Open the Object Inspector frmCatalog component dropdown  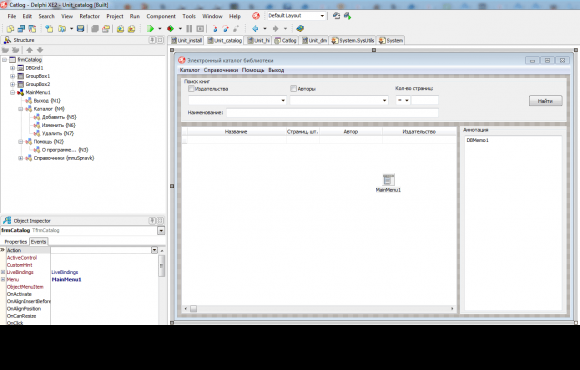coord(161,231)
